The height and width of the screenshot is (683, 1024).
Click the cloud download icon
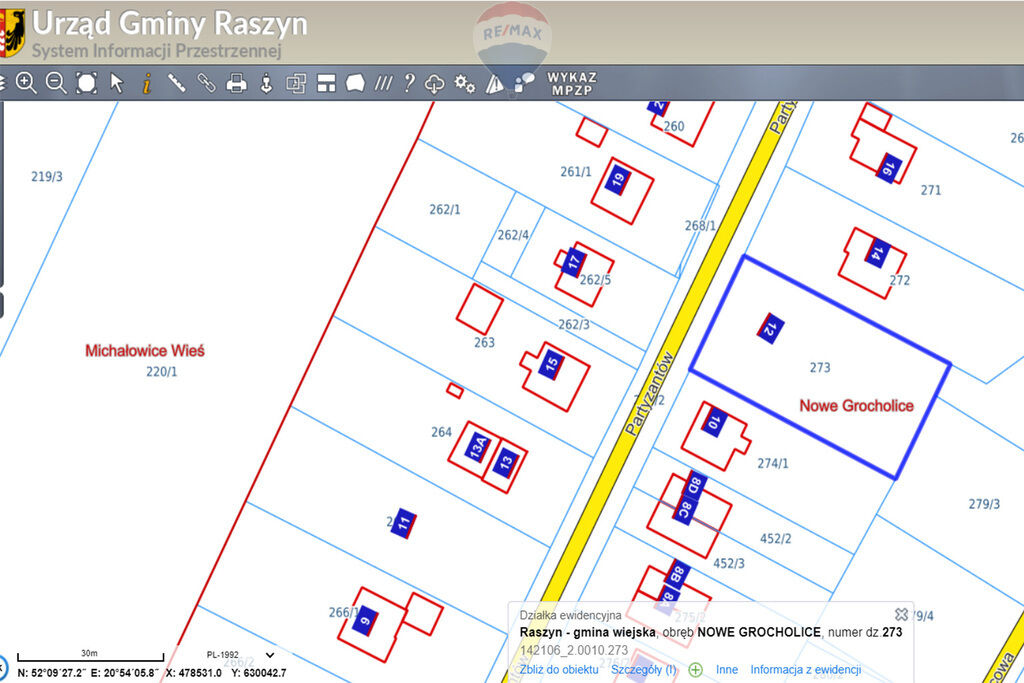pos(434,84)
